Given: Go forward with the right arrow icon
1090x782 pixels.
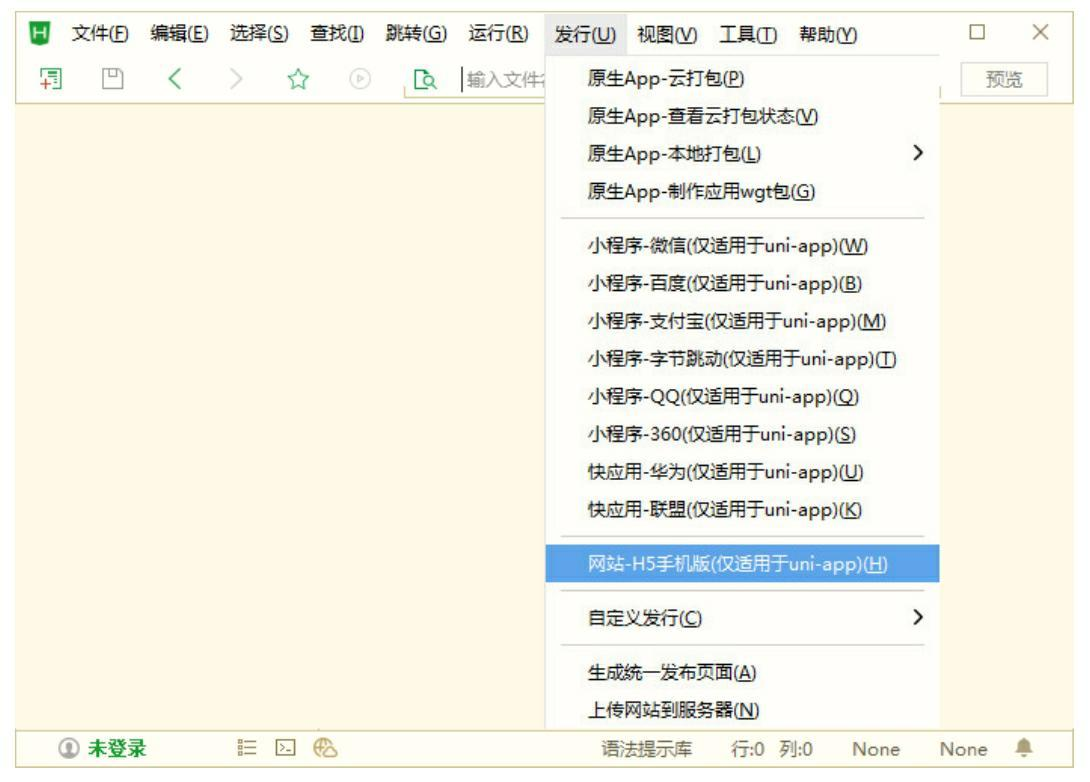Looking at the screenshot, I should (x=236, y=79).
